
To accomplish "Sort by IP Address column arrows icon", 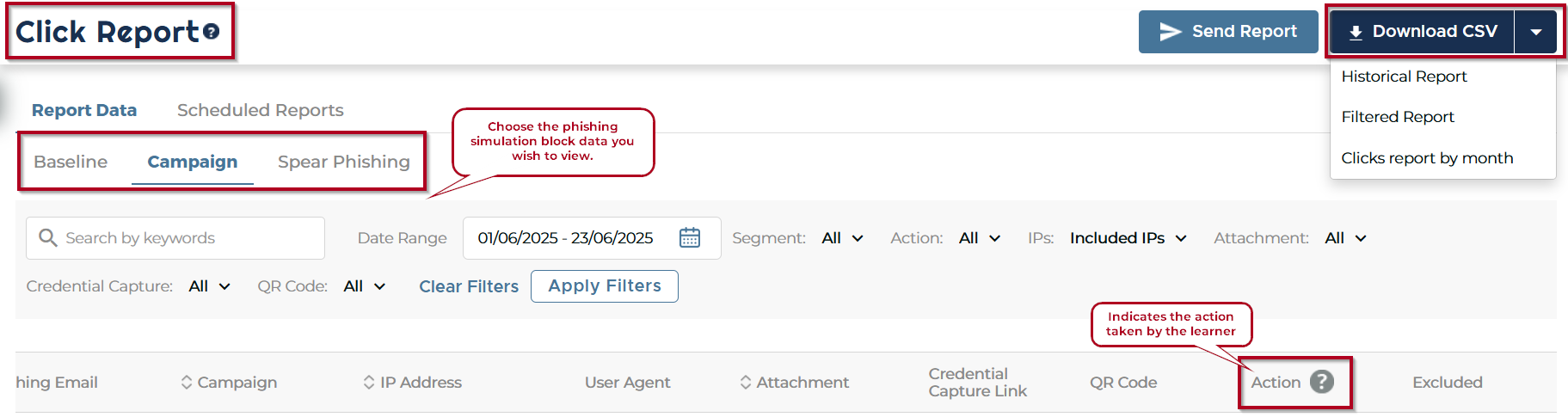I will coord(369,382).
